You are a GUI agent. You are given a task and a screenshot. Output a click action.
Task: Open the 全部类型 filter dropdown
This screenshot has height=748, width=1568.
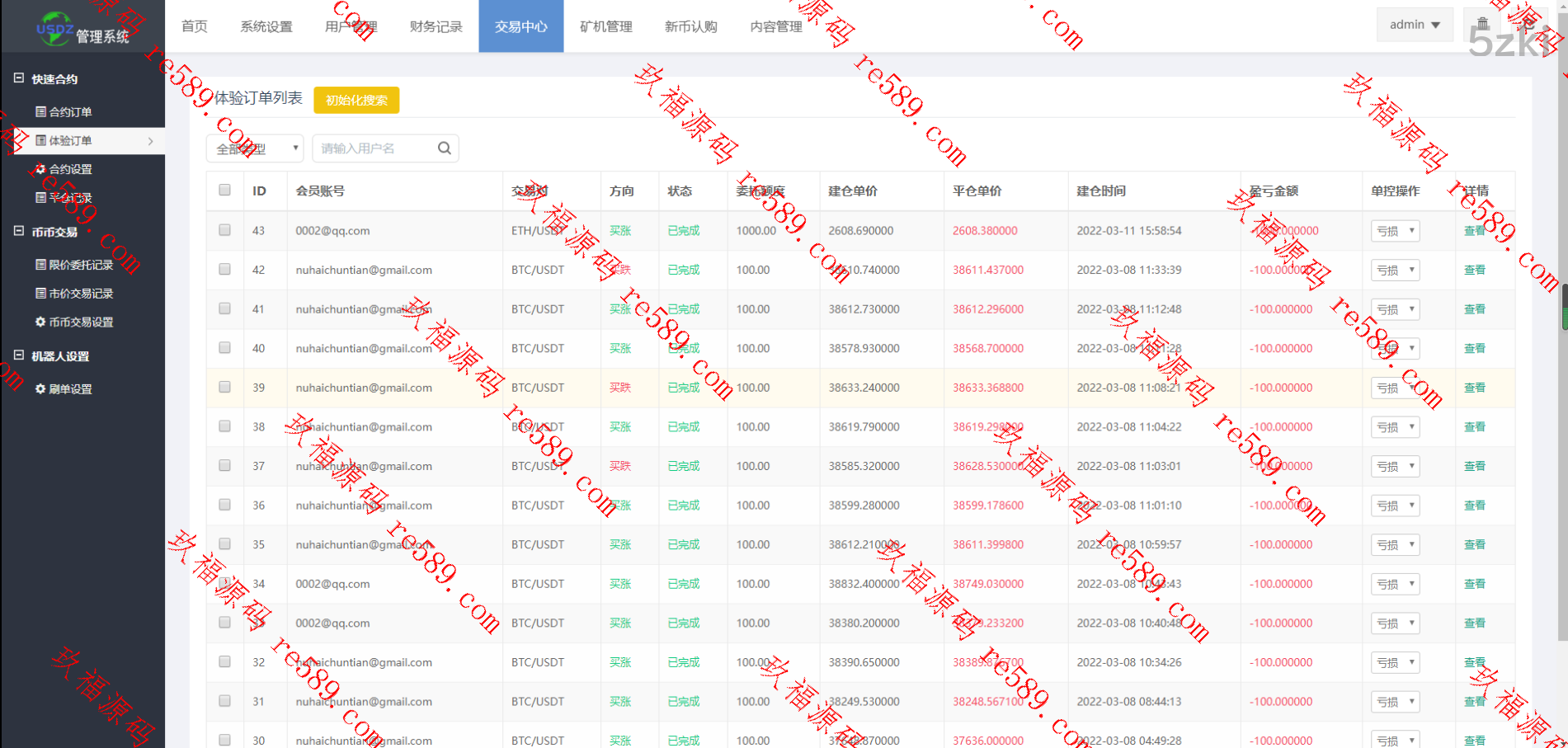click(255, 148)
